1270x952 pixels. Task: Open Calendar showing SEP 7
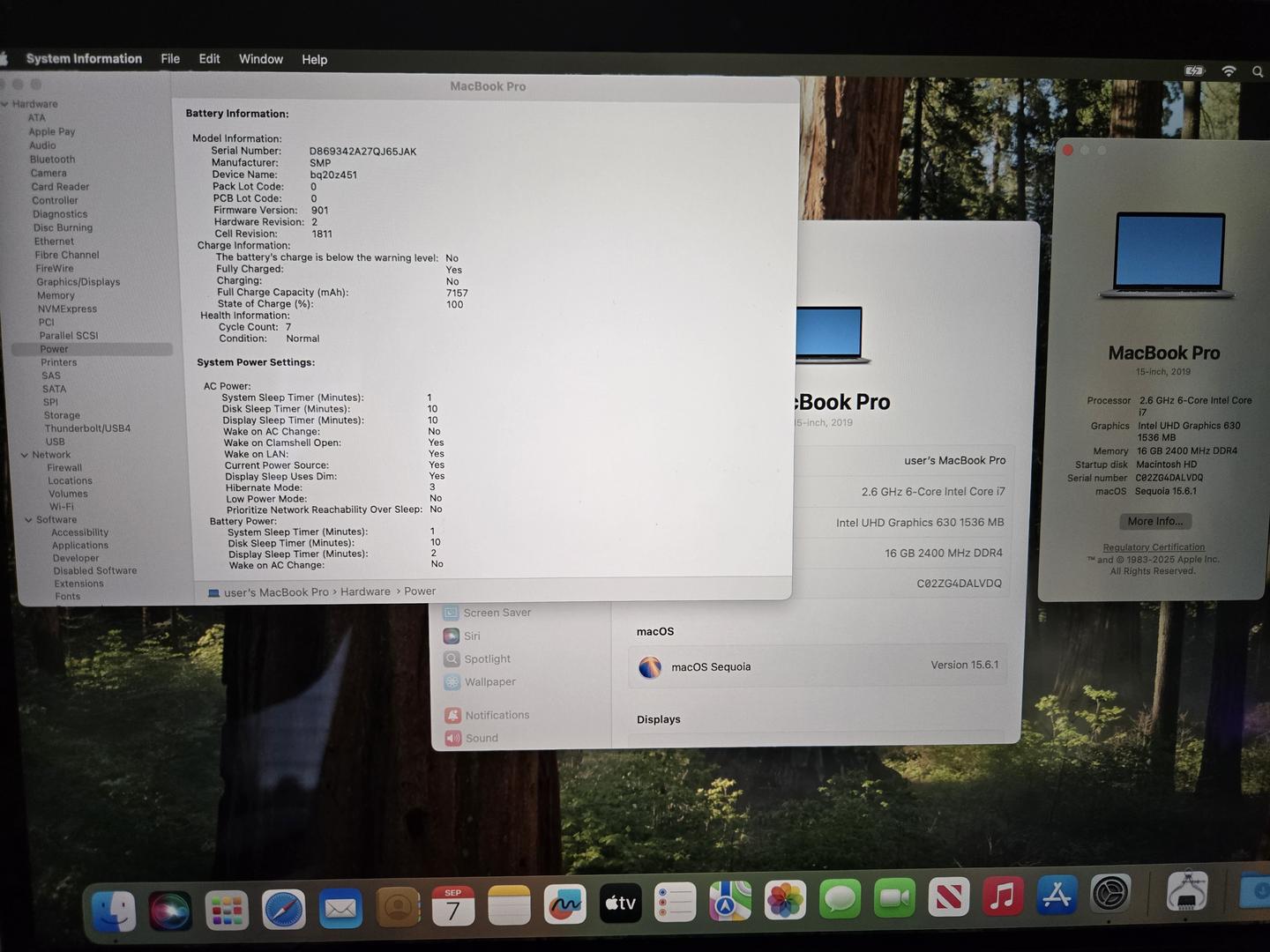point(453,906)
